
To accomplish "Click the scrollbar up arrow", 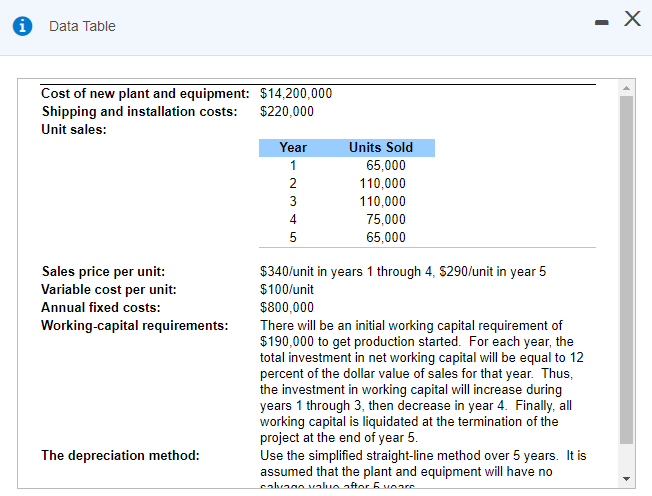I will (626, 88).
